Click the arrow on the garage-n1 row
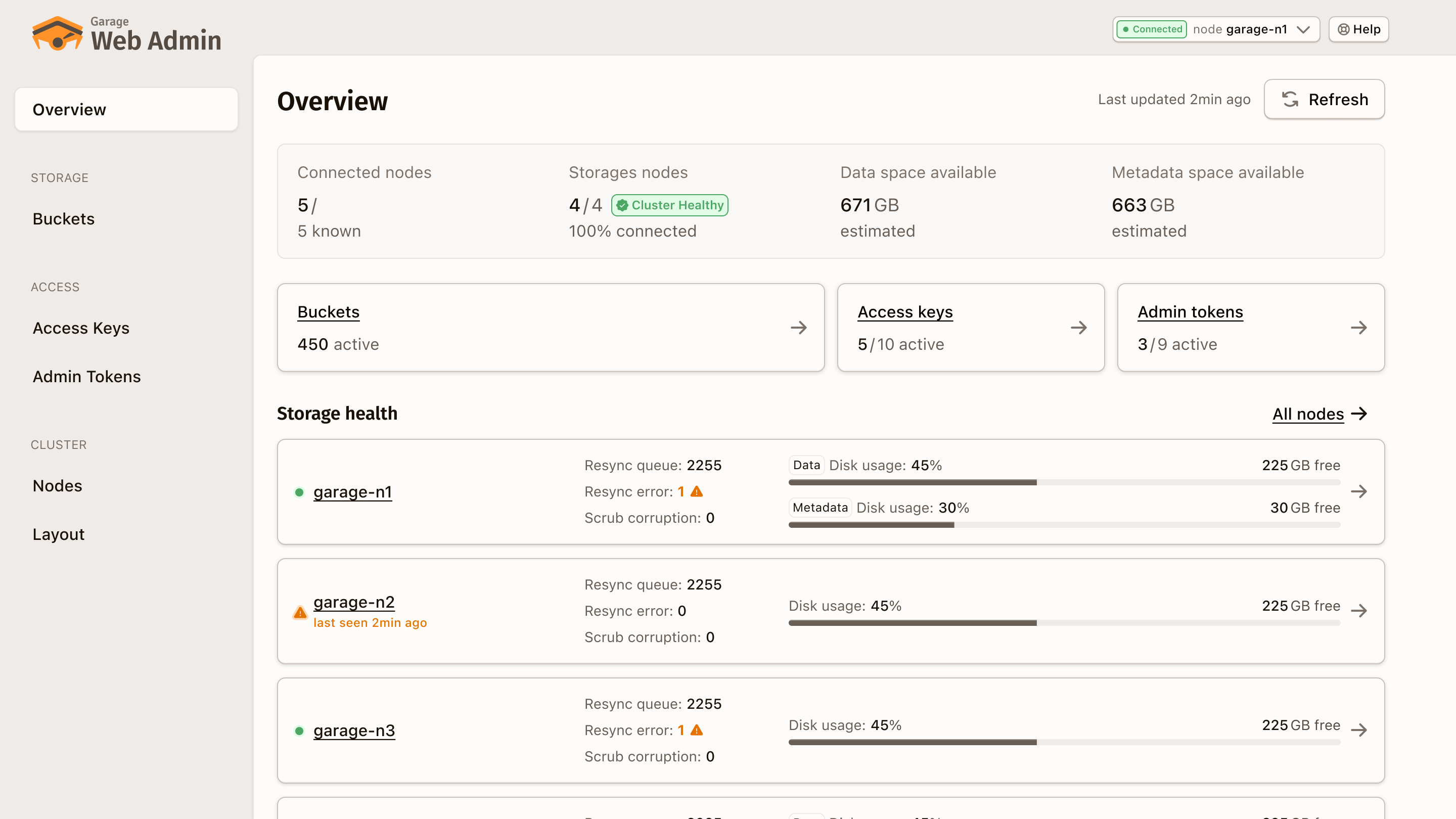This screenshot has height=819, width=1456. (x=1359, y=492)
